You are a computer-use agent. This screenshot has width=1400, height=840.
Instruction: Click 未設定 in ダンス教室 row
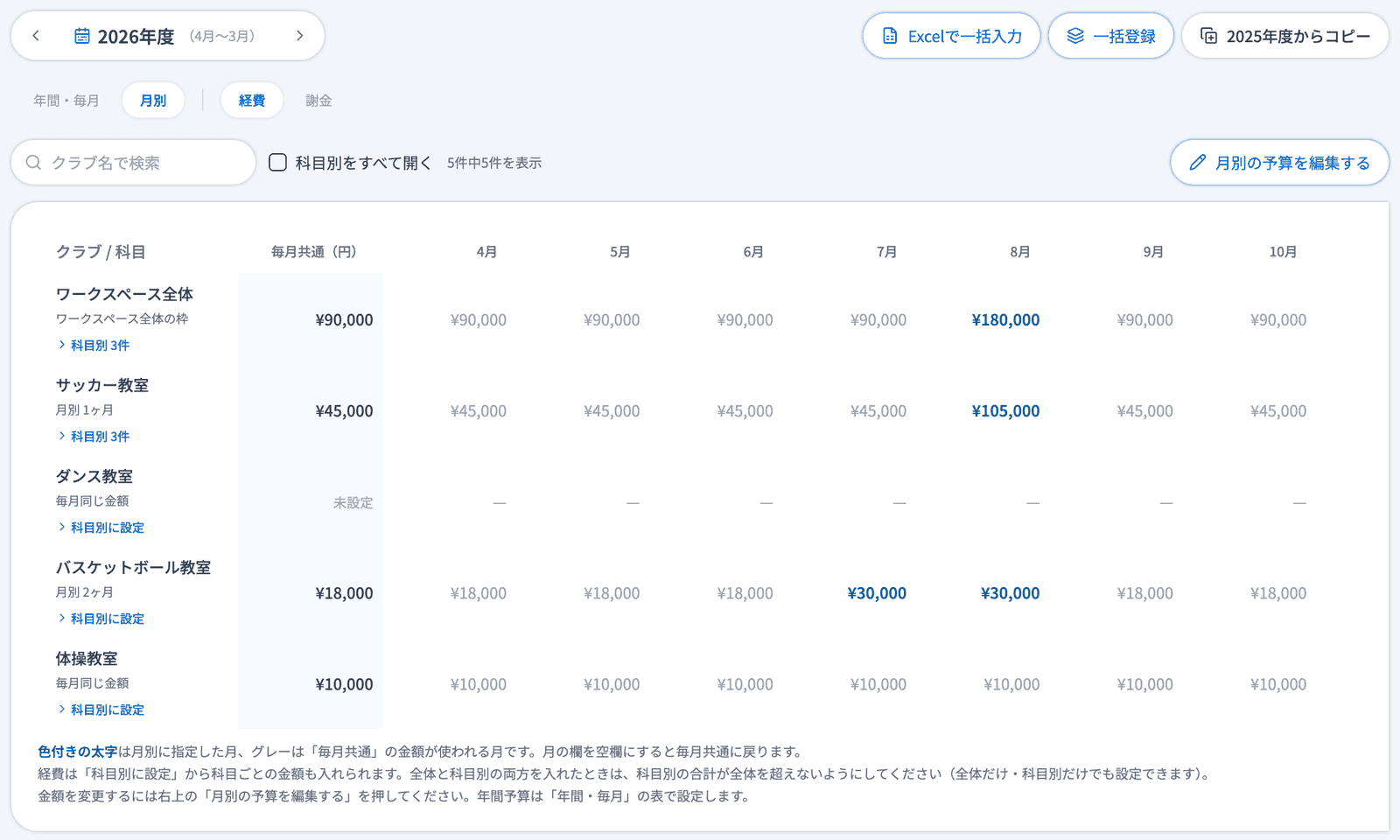tap(353, 503)
